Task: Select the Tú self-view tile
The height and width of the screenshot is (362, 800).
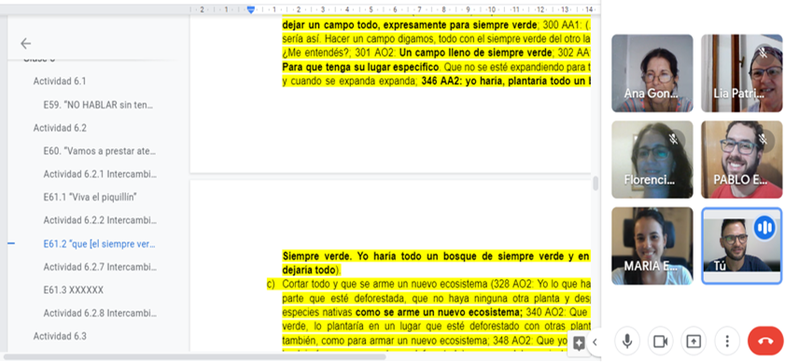Action: click(x=741, y=245)
